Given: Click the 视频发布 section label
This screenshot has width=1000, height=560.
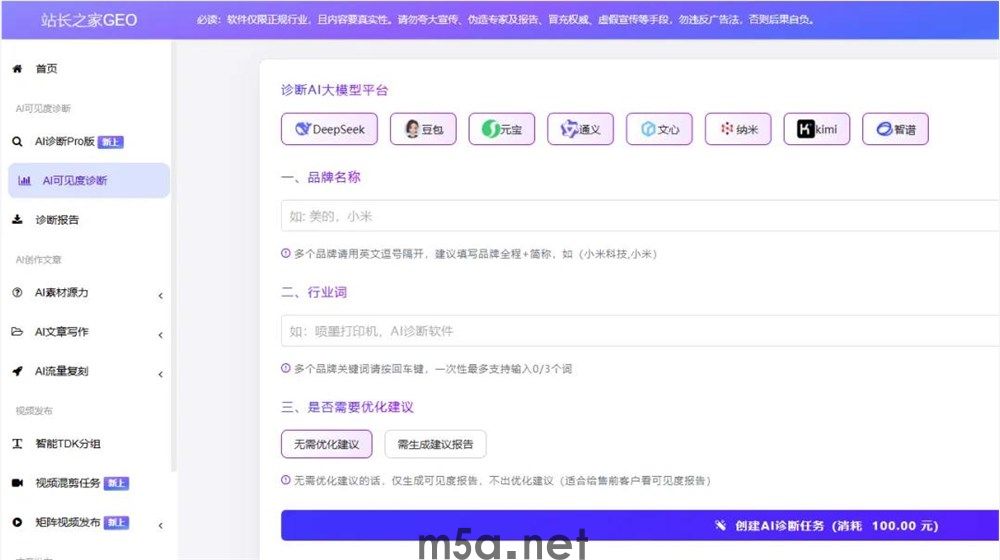Looking at the screenshot, I should click(34, 410).
